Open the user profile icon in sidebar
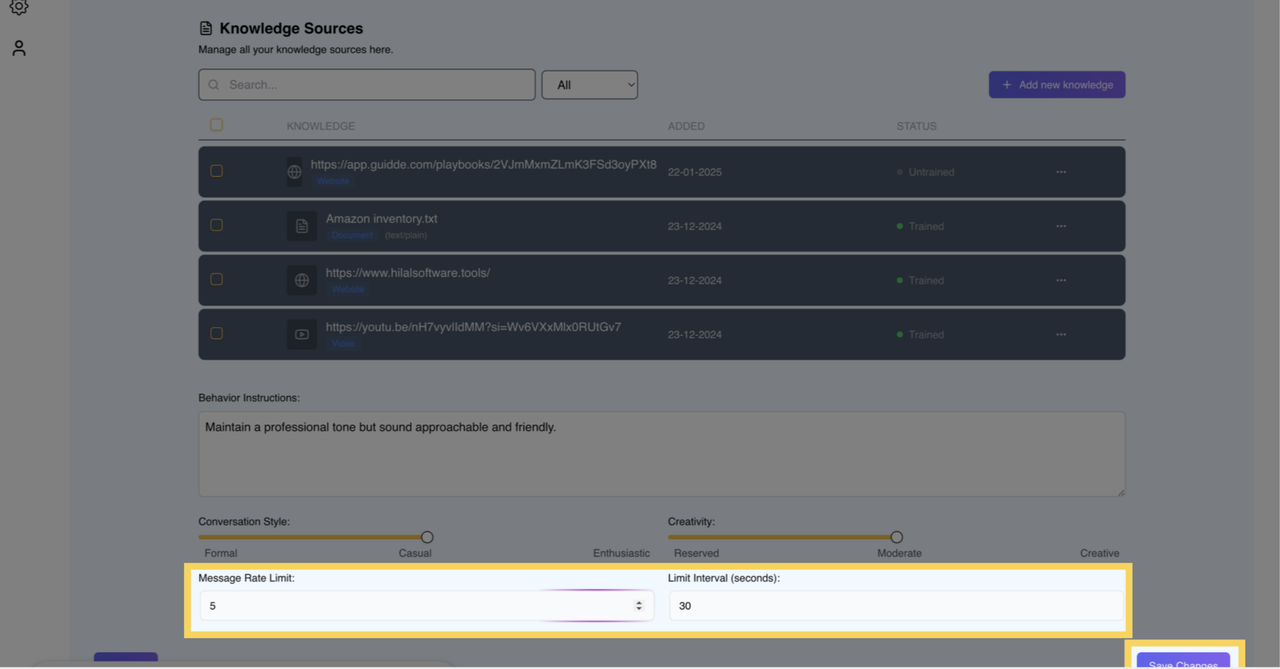 19,48
